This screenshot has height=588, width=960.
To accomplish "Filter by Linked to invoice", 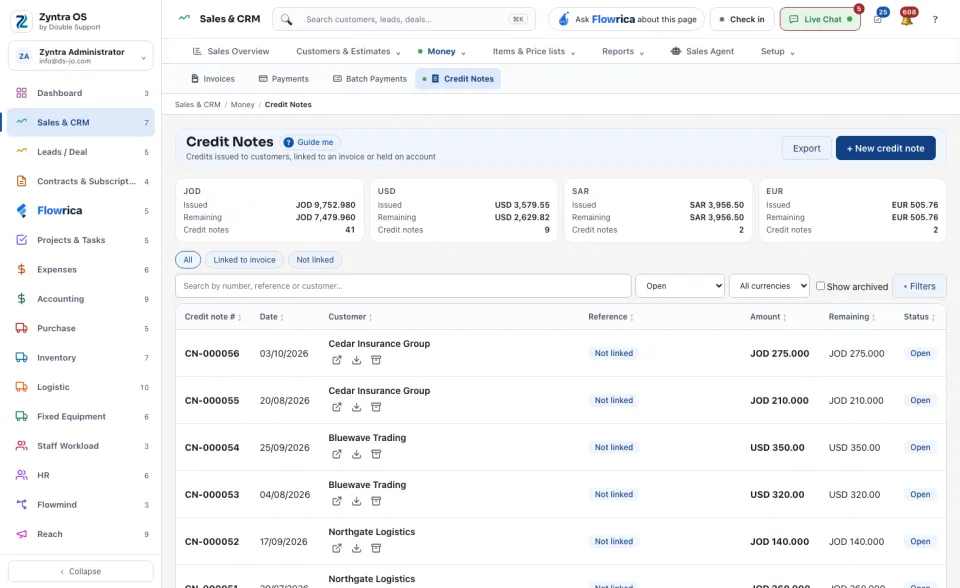I will pos(244,260).
